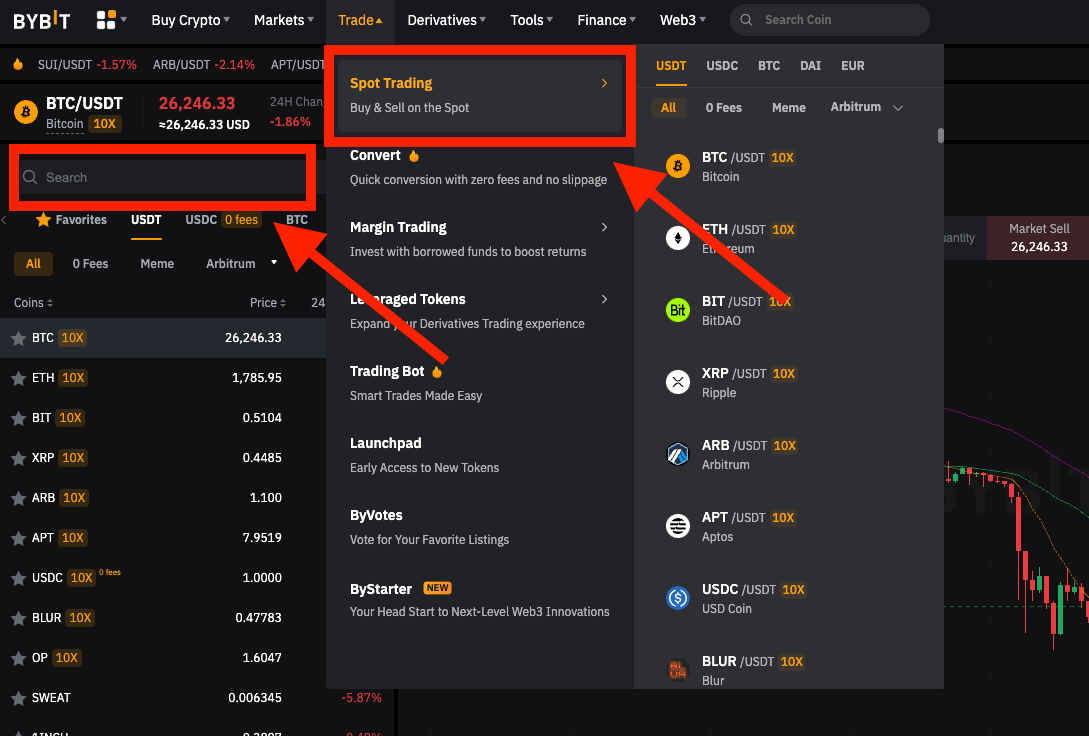Select the Convert menu entry
Image resolution: width=1089 pixels, height=736 pixels.
tap(479, 167)
